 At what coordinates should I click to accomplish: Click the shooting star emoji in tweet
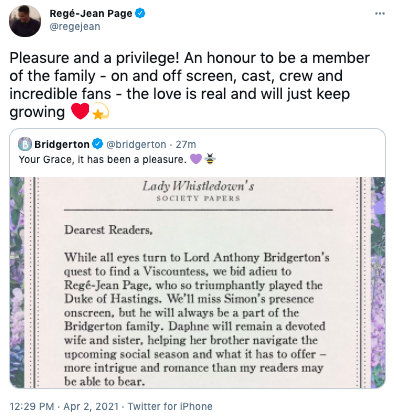pos(100,111)
